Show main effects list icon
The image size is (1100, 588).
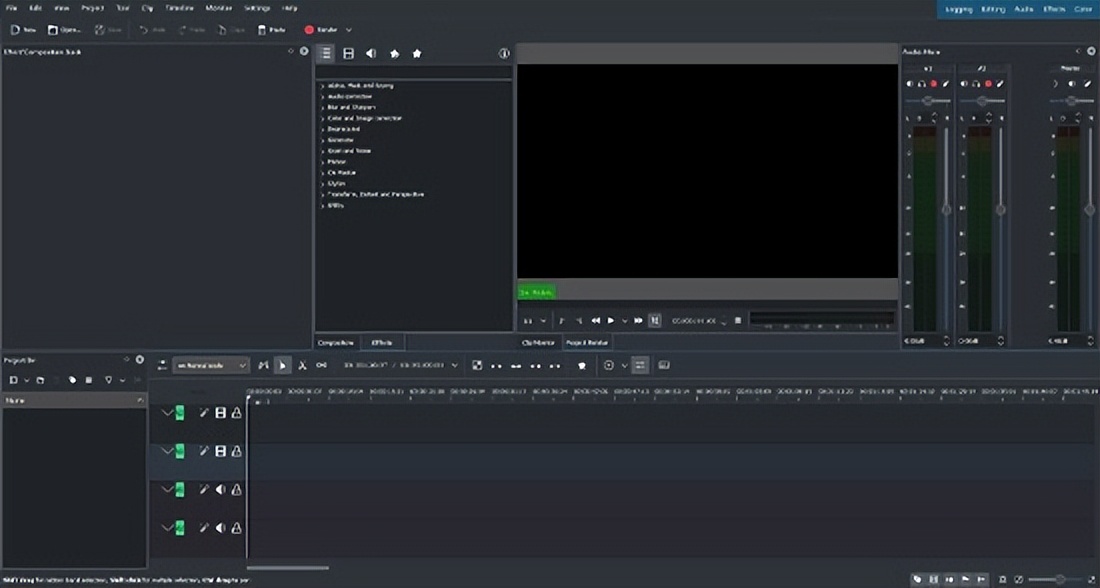pyautogui.click(x=326, y=53)
